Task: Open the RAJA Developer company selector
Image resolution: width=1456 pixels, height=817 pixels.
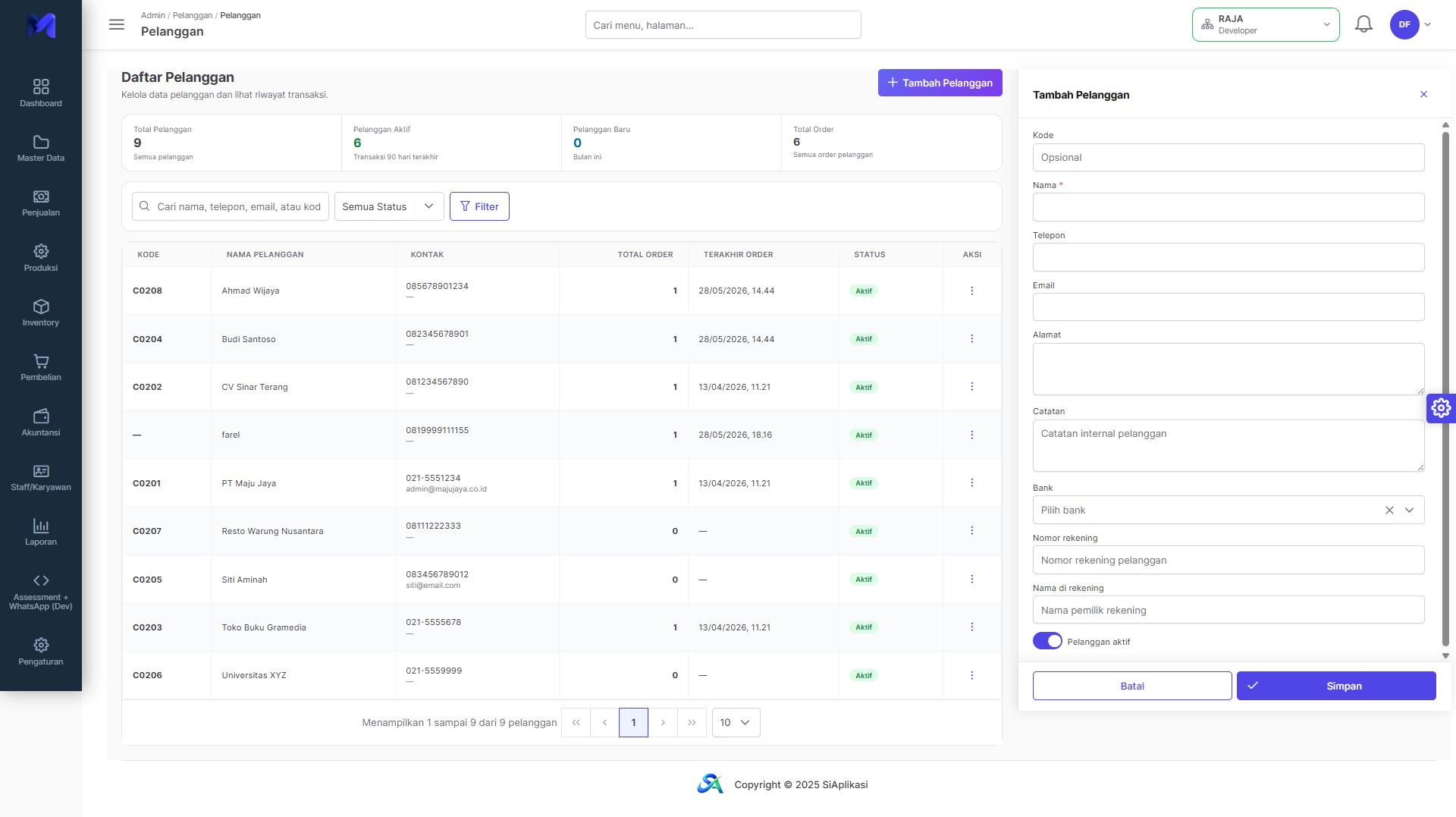Action: tap(1266, 24)
